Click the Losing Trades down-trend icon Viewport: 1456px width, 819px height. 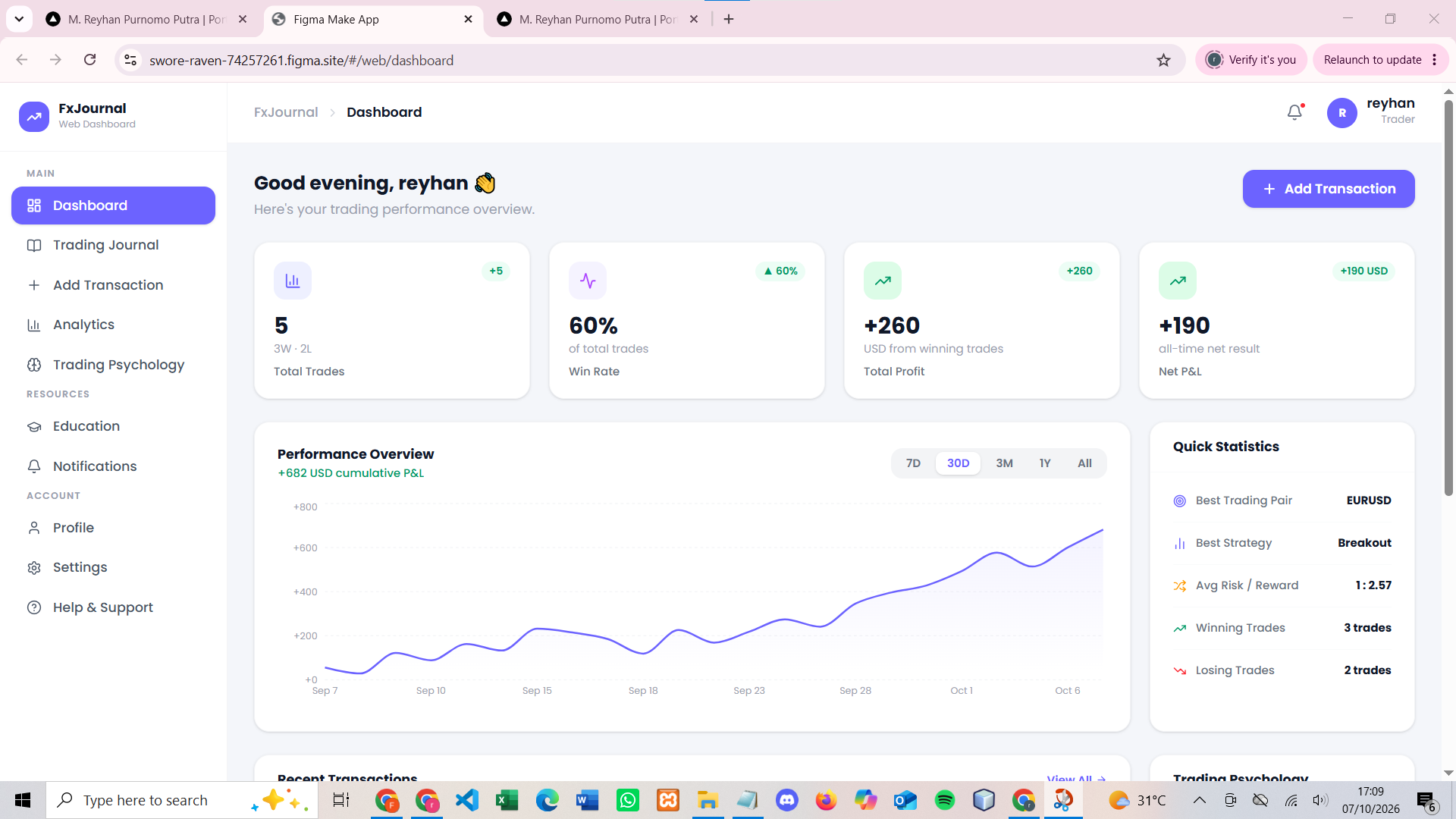(1180, 670)
